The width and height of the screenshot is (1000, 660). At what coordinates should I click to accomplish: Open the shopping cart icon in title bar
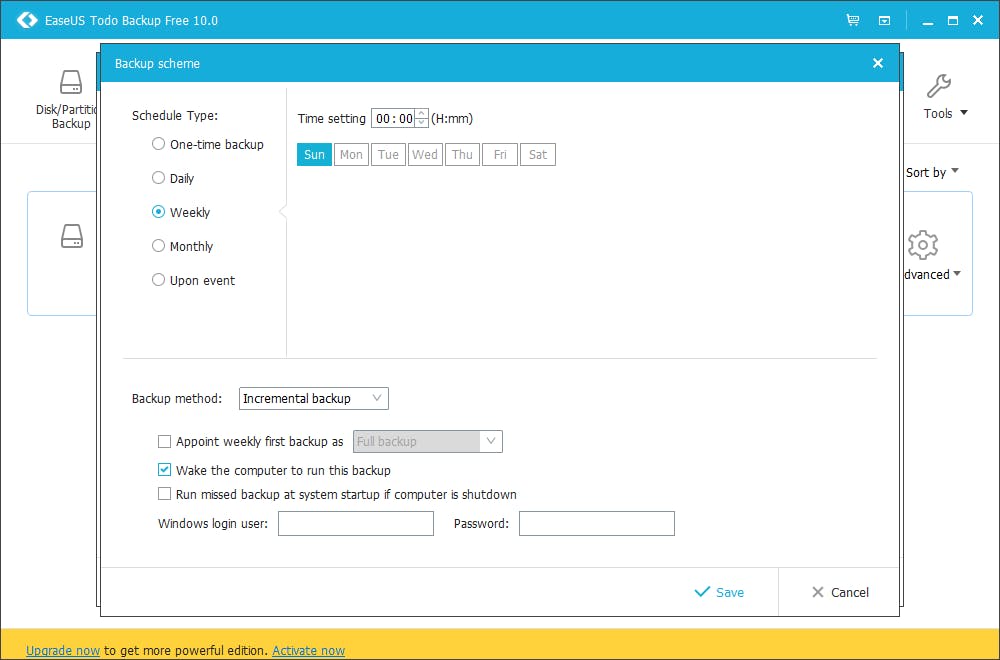click(853, 20)
